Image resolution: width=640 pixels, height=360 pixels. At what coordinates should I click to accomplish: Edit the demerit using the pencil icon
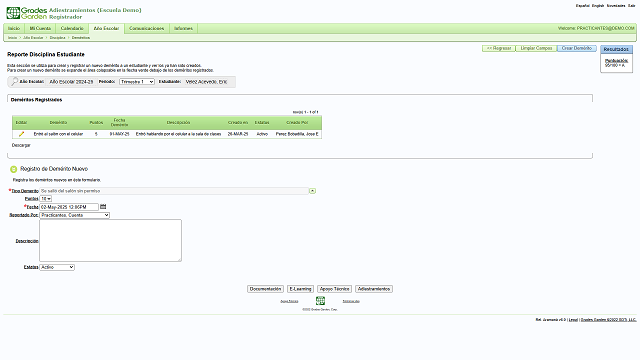[21, 134]
